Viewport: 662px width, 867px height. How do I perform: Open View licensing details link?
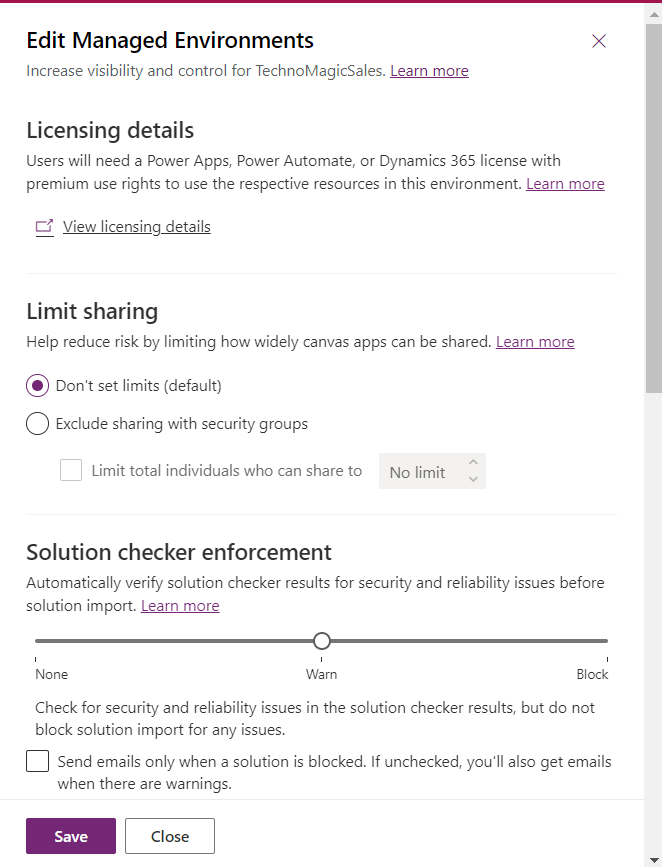click(x=136, y=227)
